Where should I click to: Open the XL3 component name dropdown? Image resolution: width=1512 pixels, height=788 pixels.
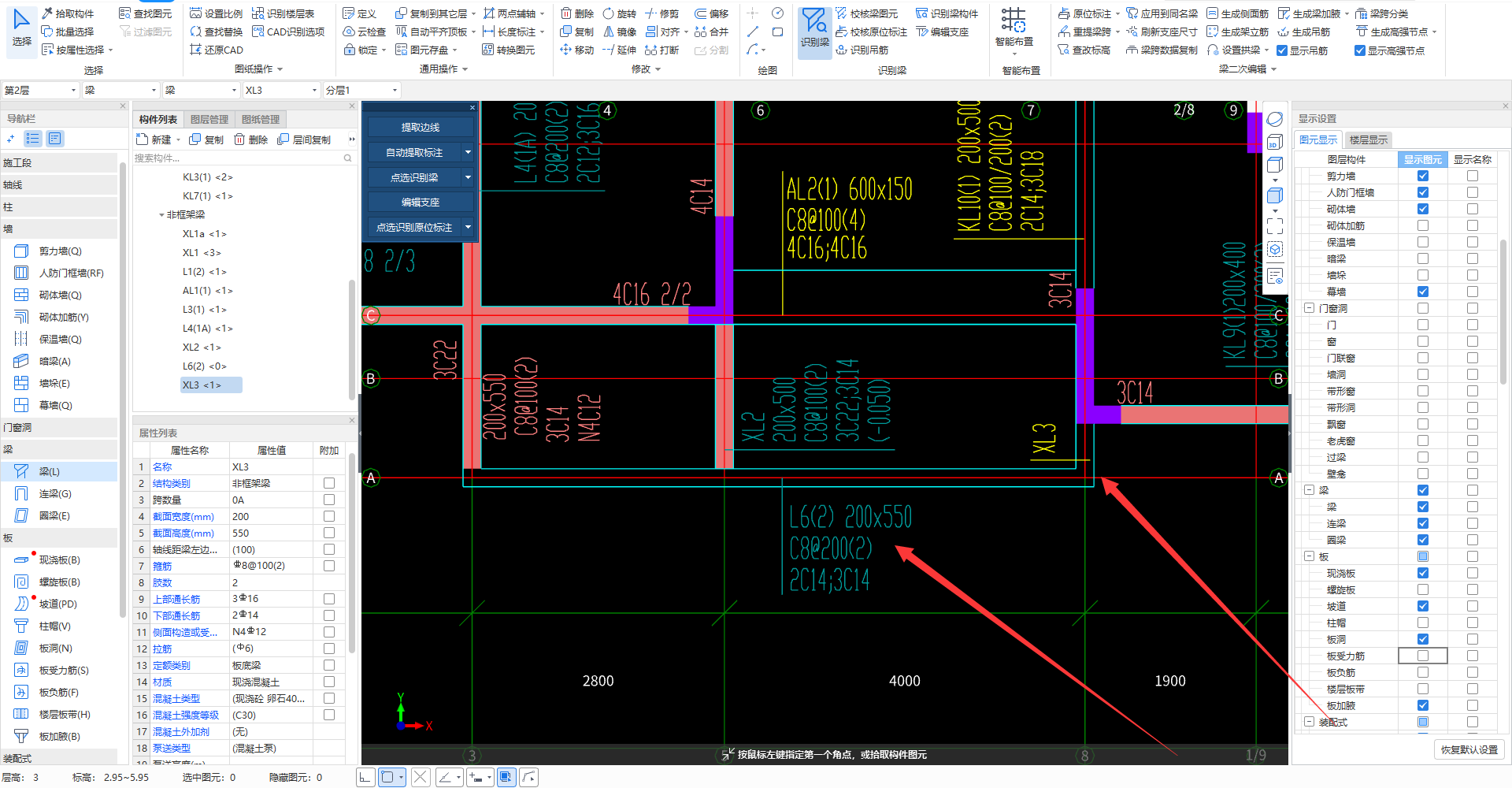(x=281, y=90)
